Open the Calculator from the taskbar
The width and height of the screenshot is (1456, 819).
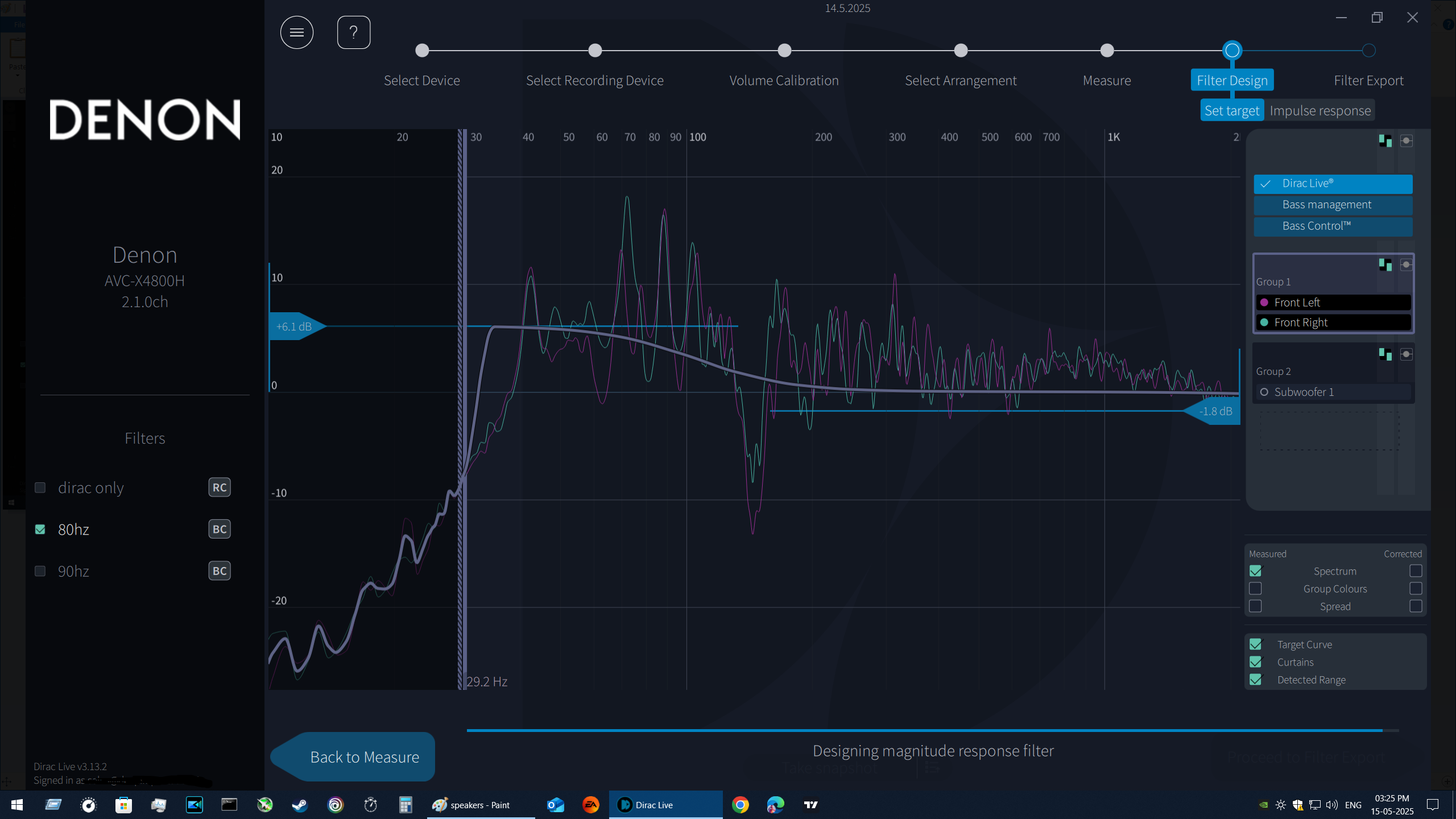pyautogui.click(x=405, y=805)
